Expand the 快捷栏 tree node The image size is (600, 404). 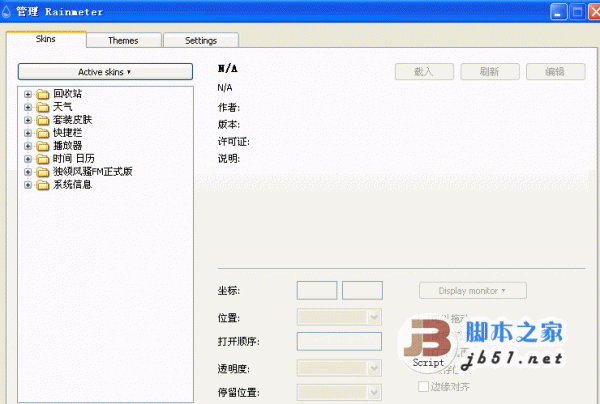pos(28,133)
